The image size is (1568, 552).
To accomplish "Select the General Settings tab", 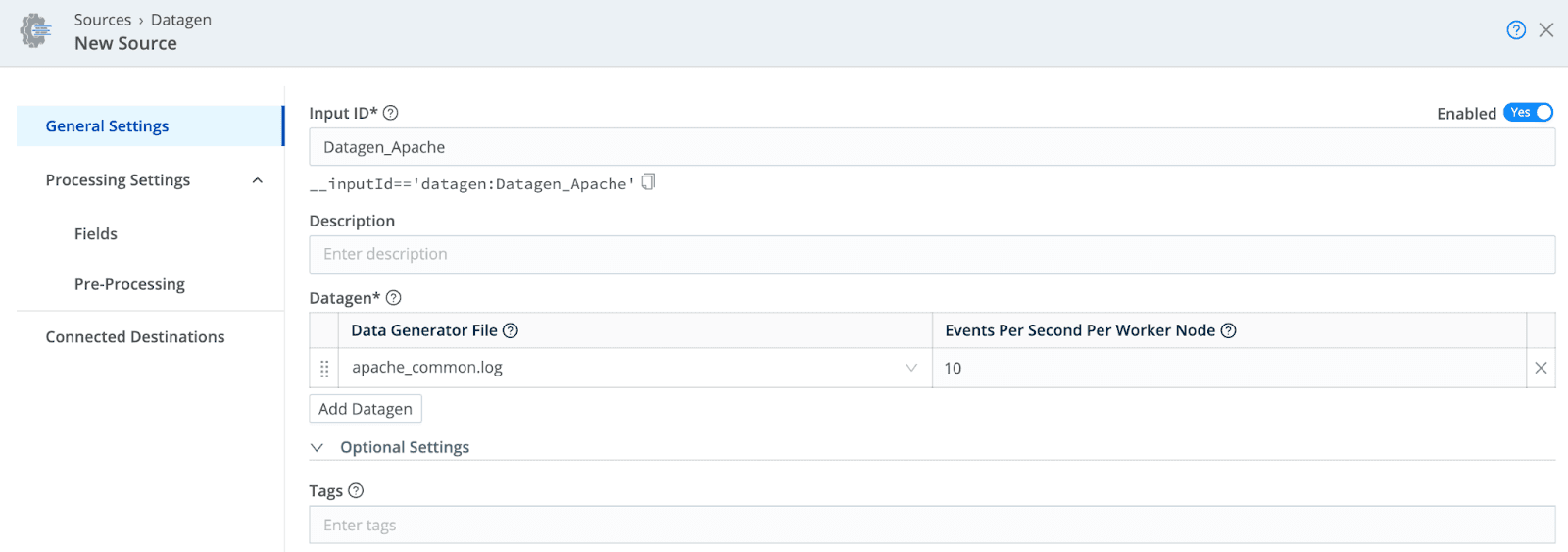I will click(108, 126).
